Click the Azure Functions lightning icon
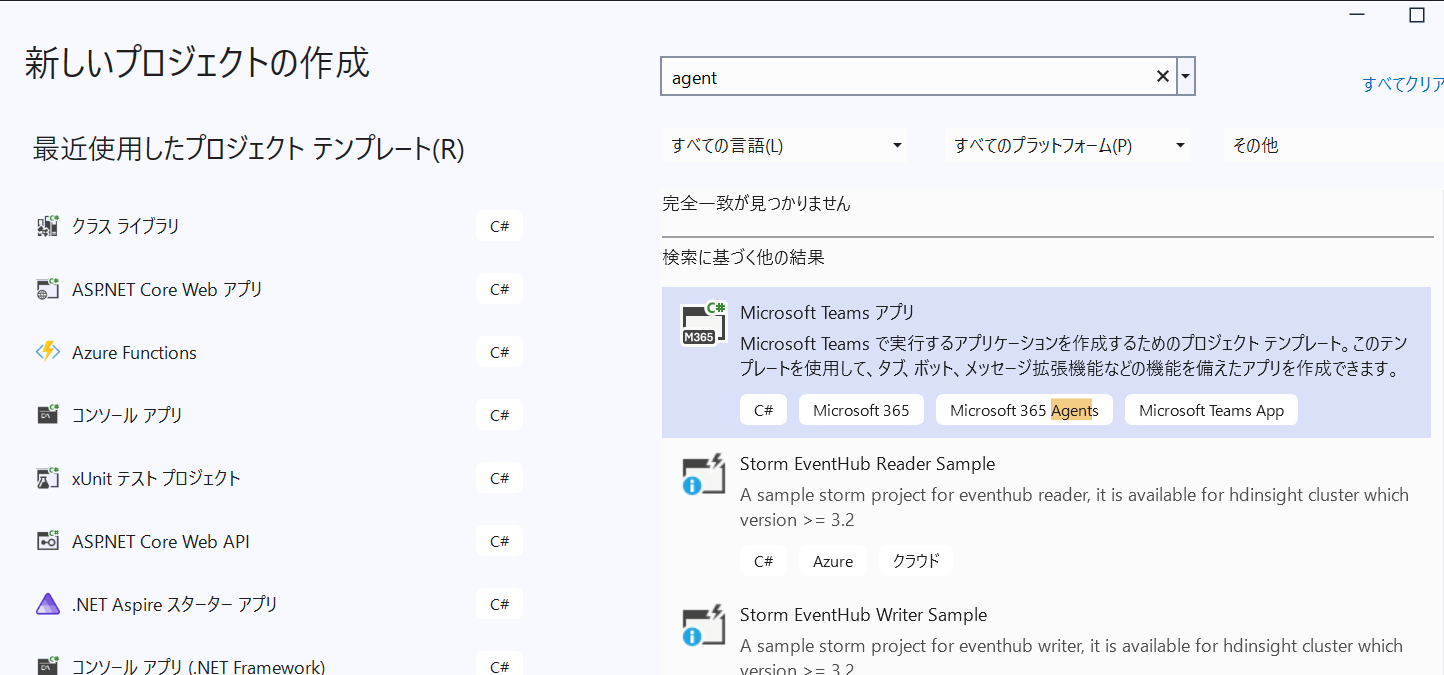 pyautogui.click(x=47, y=352)
